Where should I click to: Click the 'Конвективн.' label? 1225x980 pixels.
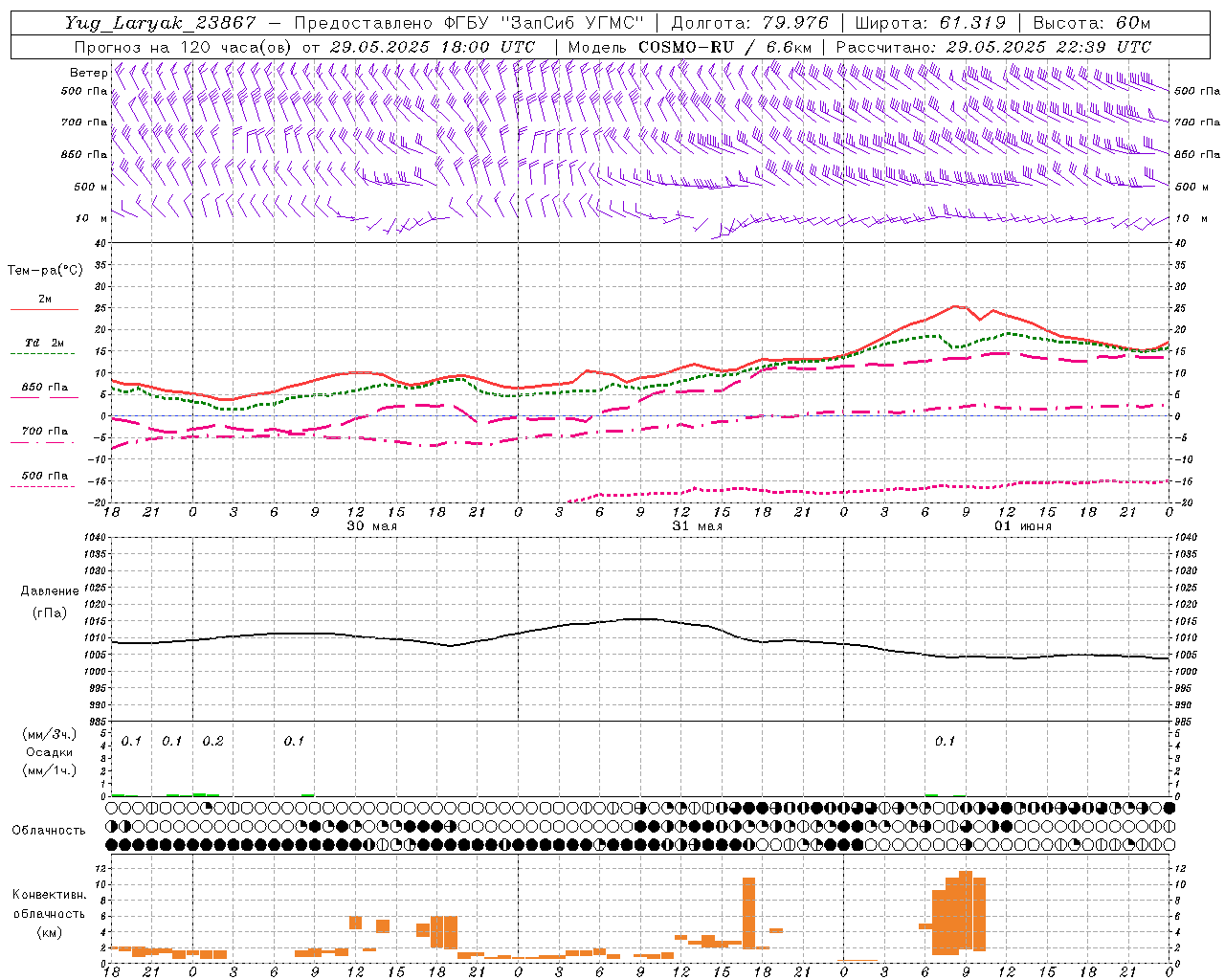pyautogui.click(x=50, y=895)
